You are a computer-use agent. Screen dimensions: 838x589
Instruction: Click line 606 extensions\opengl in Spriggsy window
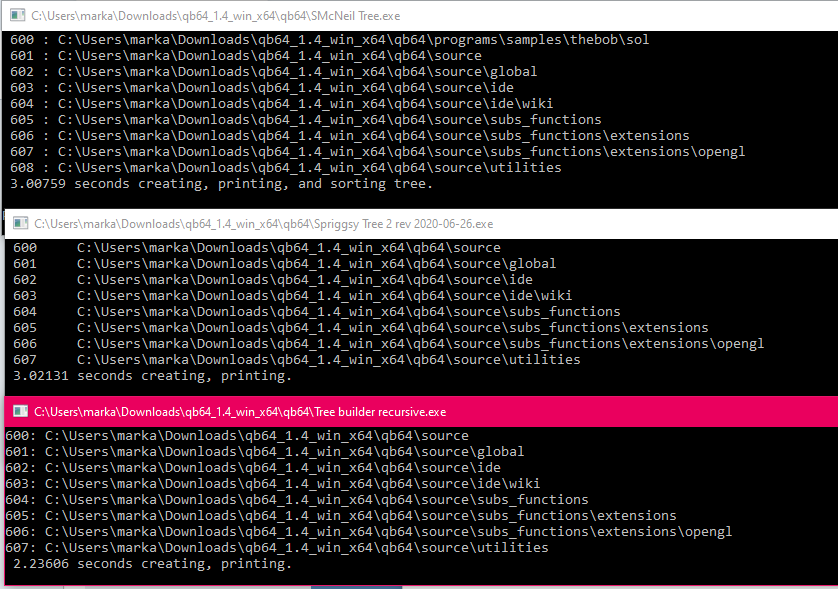click(x=389, y=344)
